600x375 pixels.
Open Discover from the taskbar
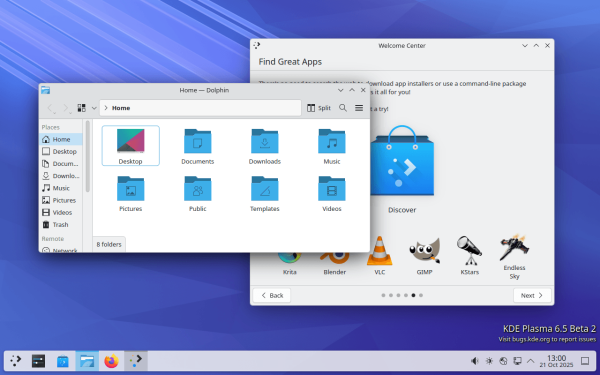coord(63,360)
